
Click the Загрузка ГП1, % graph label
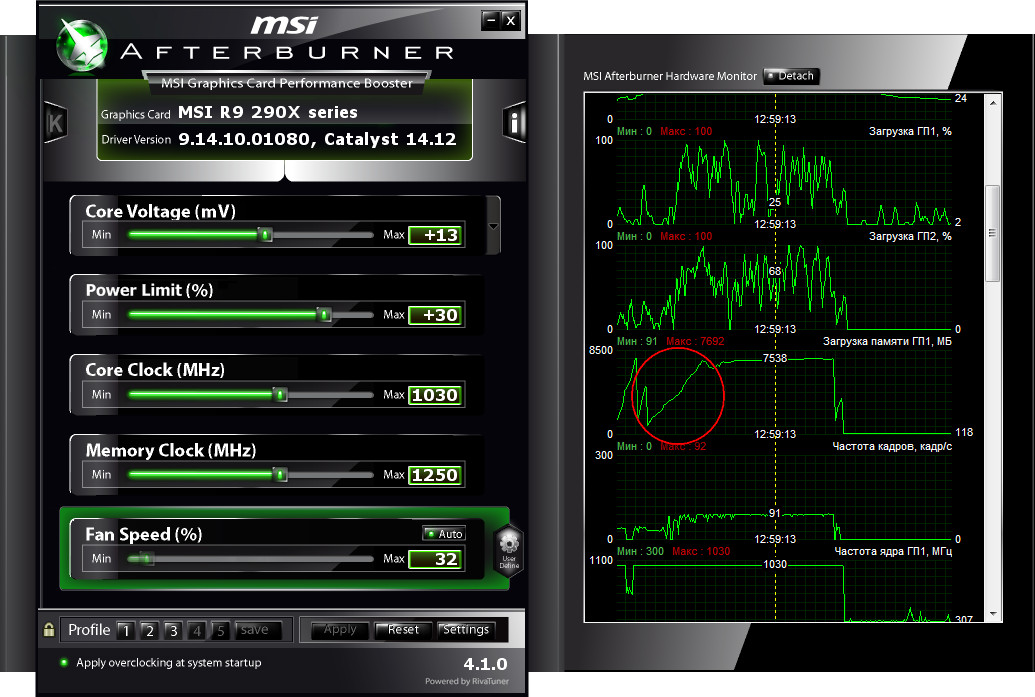pos(910,131)
